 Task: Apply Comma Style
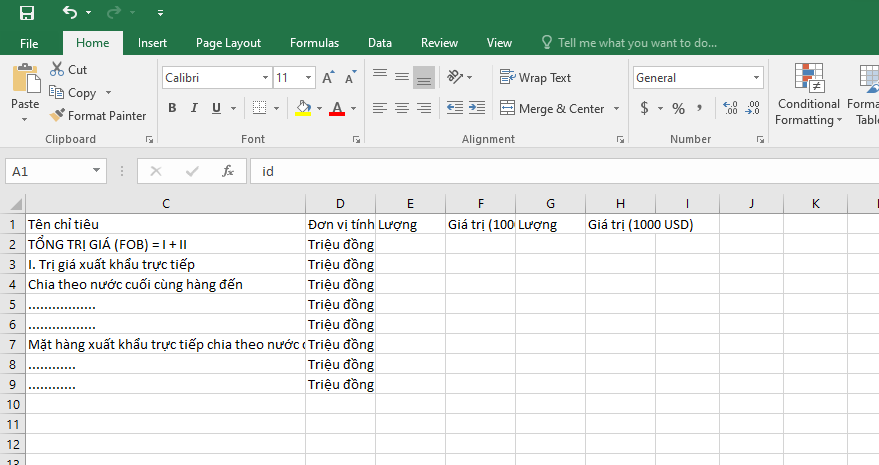coord(699,108)
